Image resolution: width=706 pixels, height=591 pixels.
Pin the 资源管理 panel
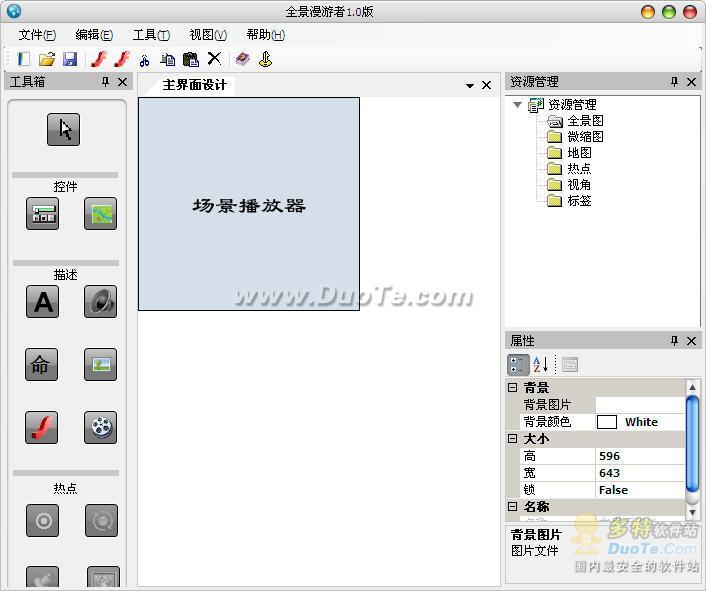click(674, 82)
